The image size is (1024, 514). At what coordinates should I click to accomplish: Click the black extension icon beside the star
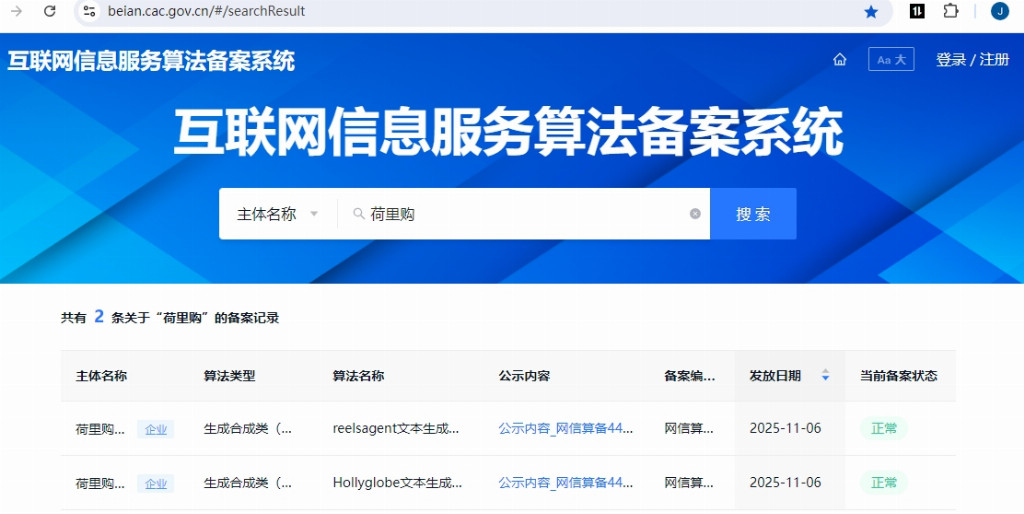pos(916,11)
